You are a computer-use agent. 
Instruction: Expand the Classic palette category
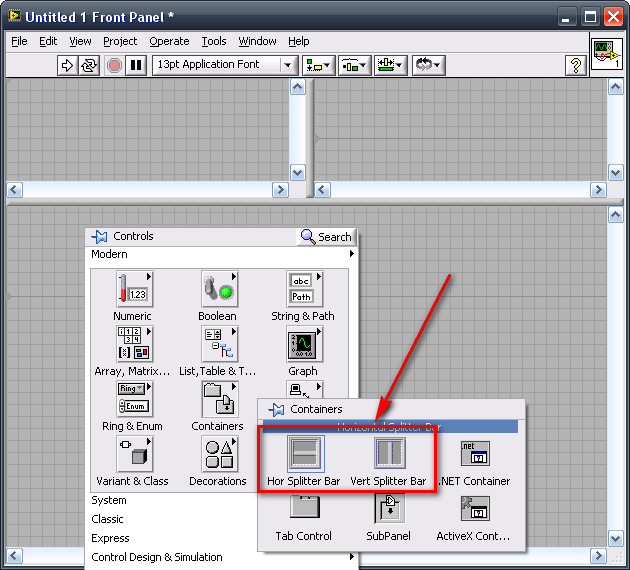tap(108, 519)
